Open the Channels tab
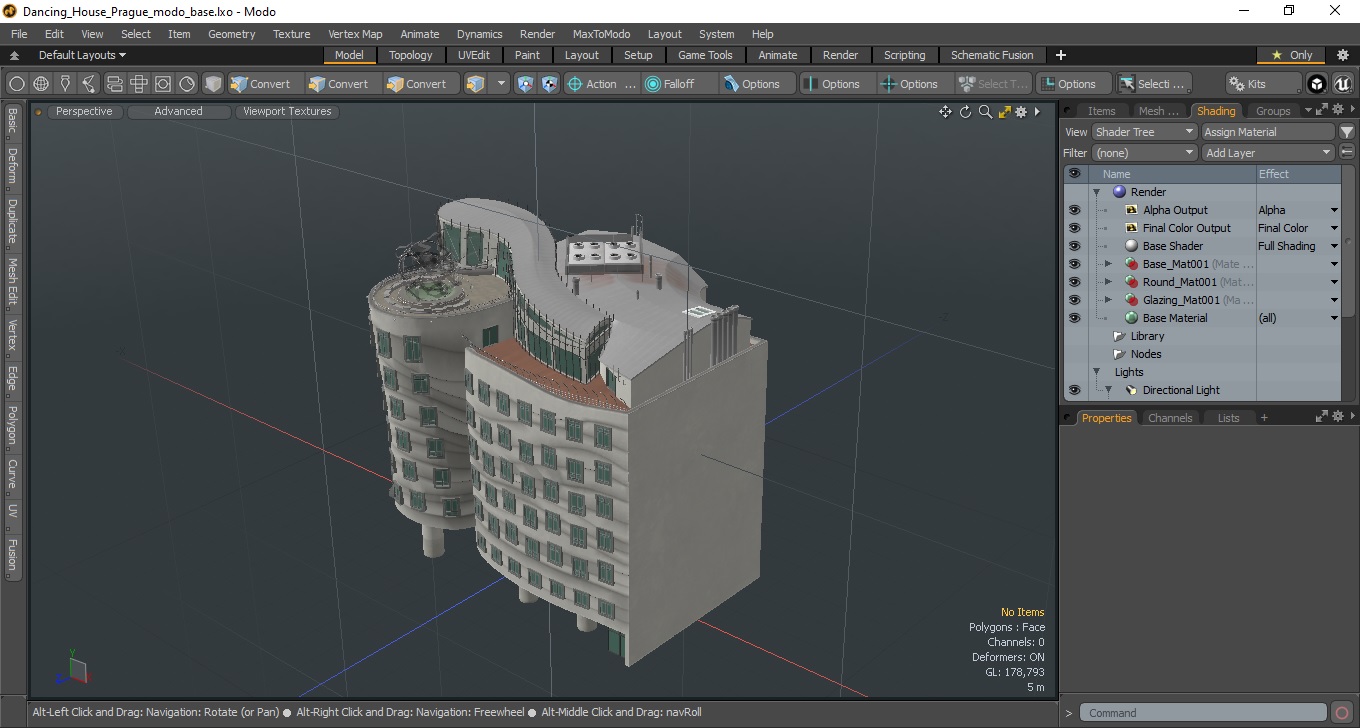1360x728 pixels. (x=1170, y=418)
